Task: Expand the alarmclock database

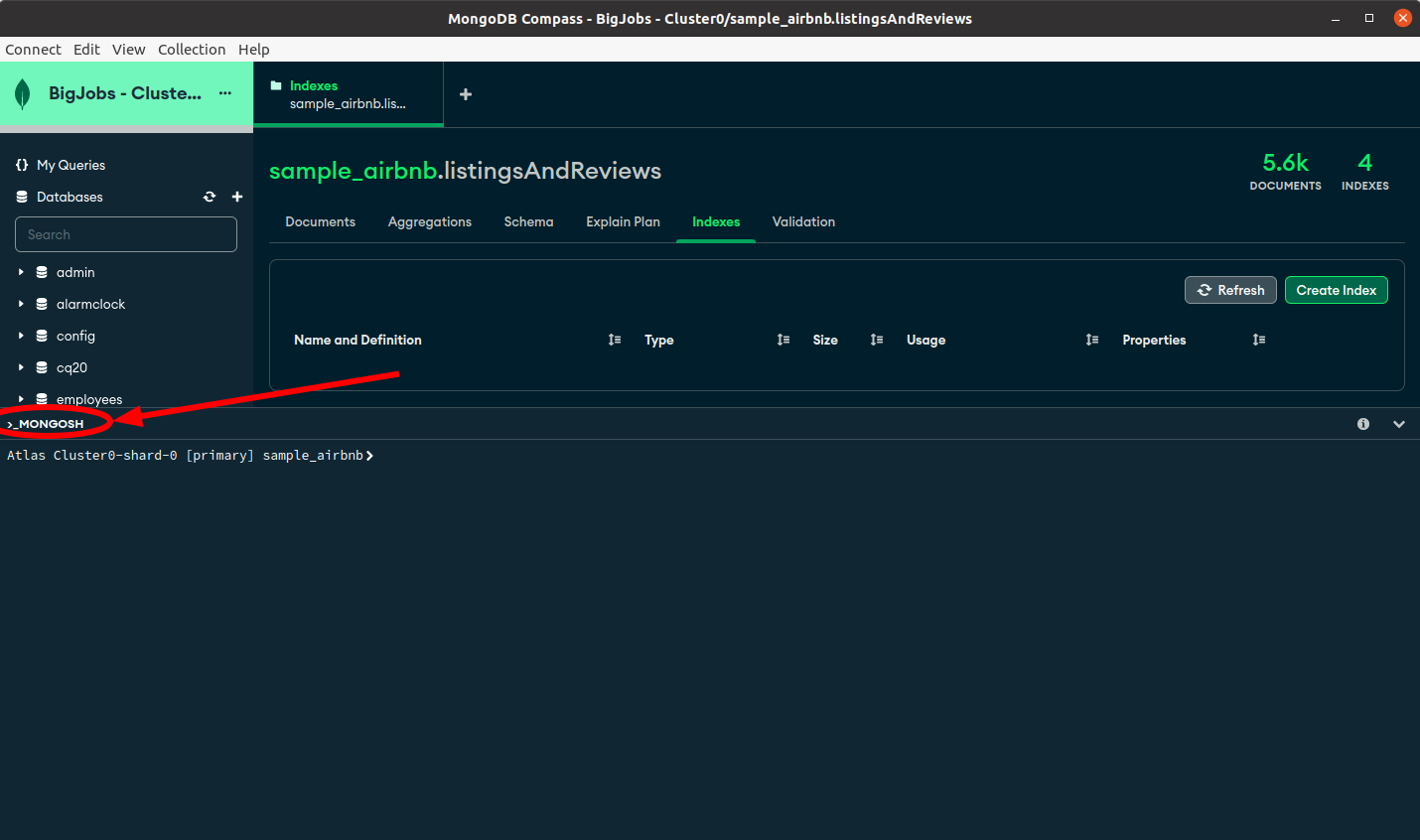Action: (21, 304)
